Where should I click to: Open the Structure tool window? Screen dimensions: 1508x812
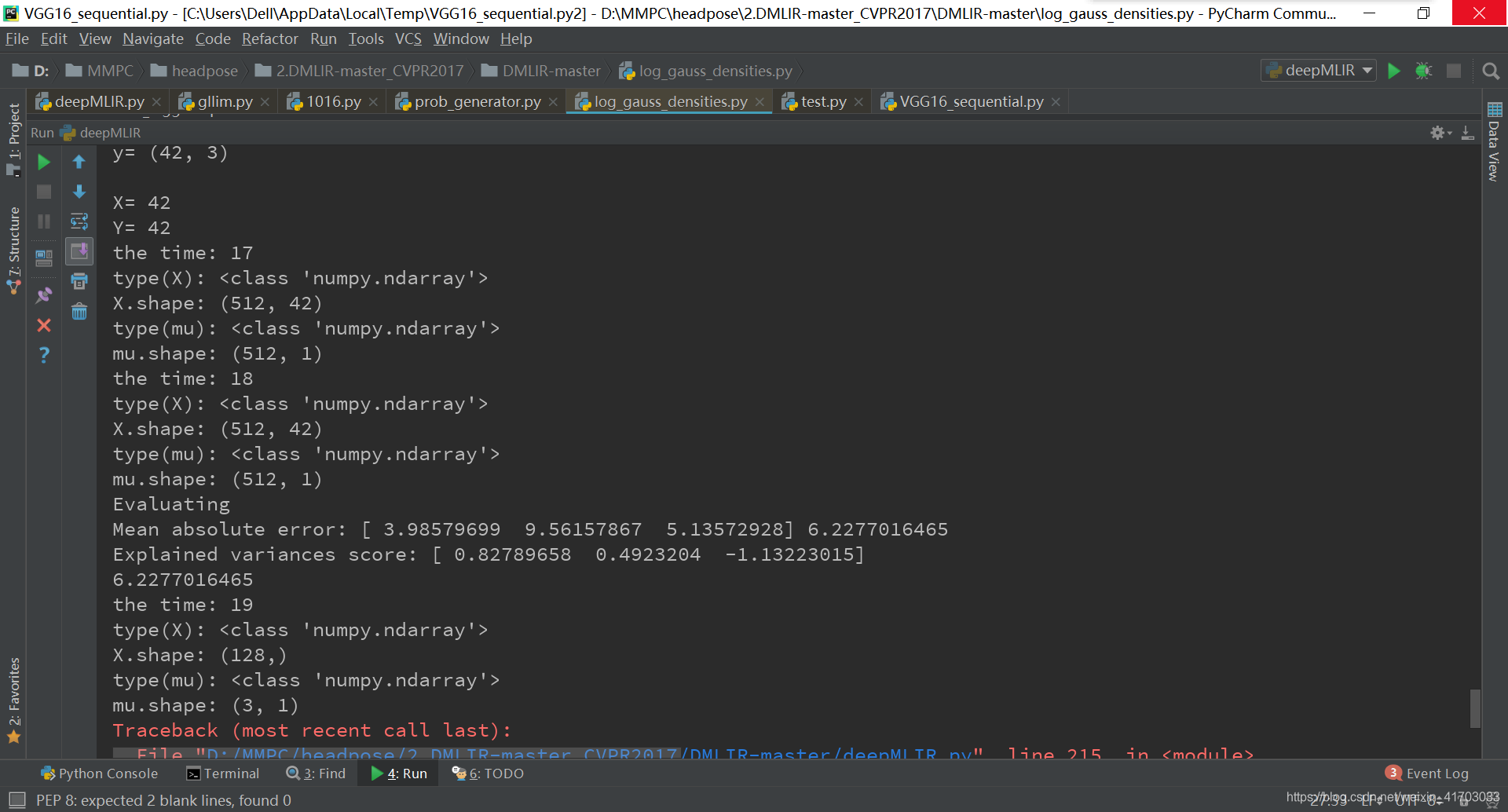point(13,251)
